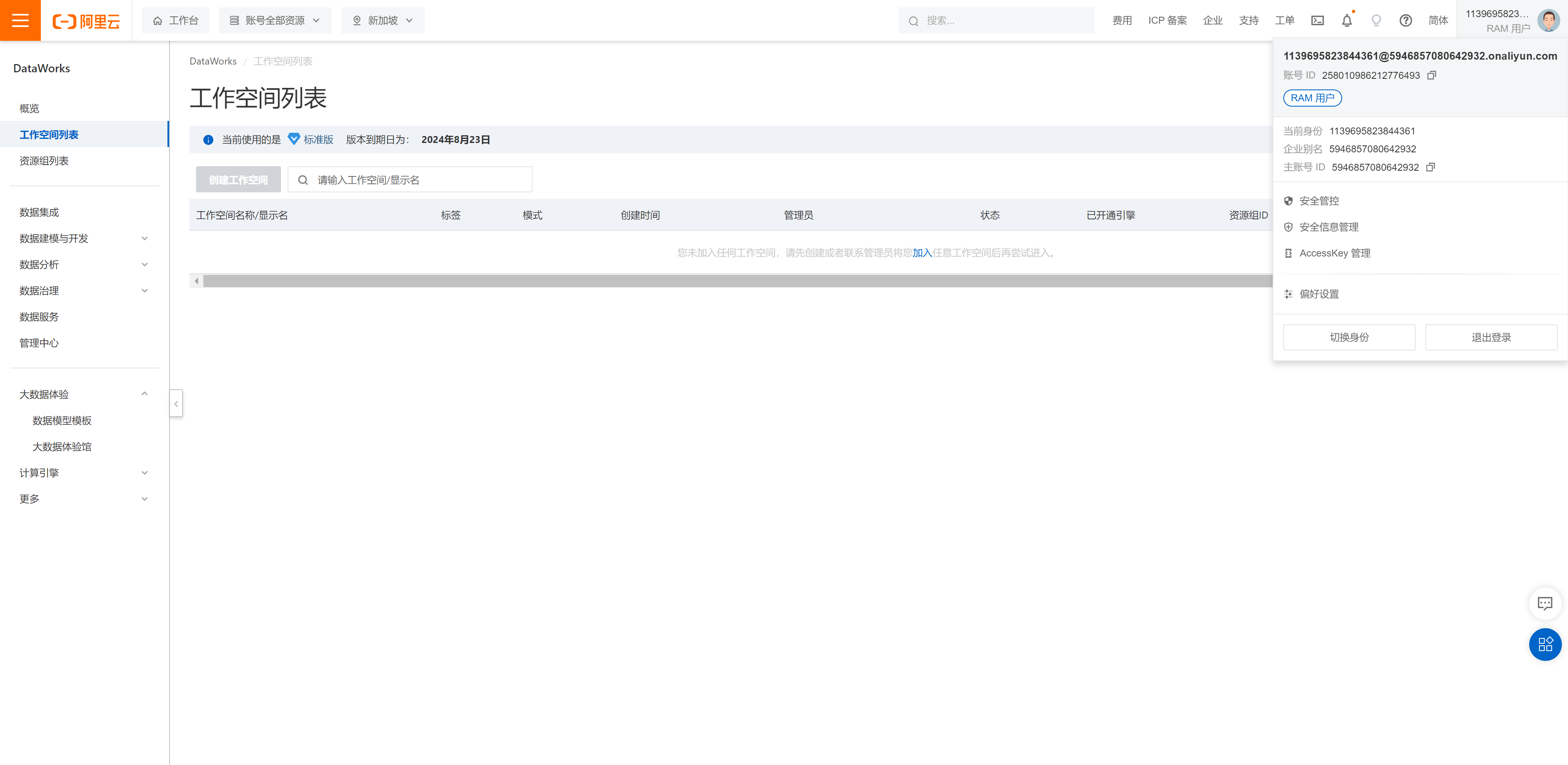
Task: Click 企业 in top bar
Action: pos(1213,21)
